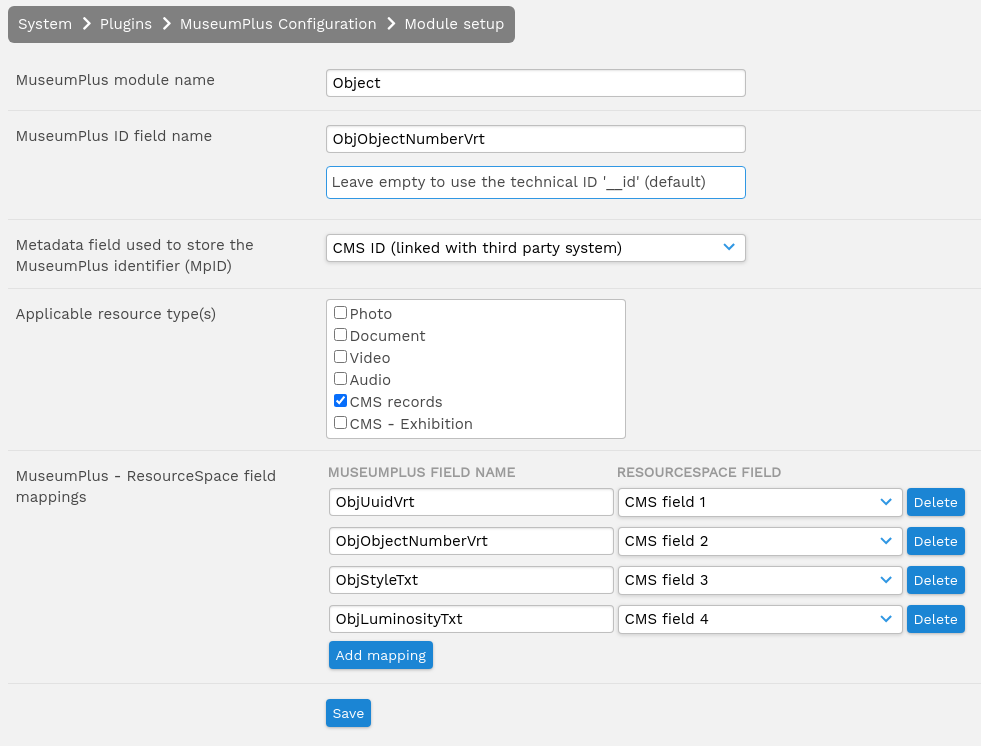Open CMS field 2 dropdown
Screen dimensions: 981x746
tap(760, 541)
